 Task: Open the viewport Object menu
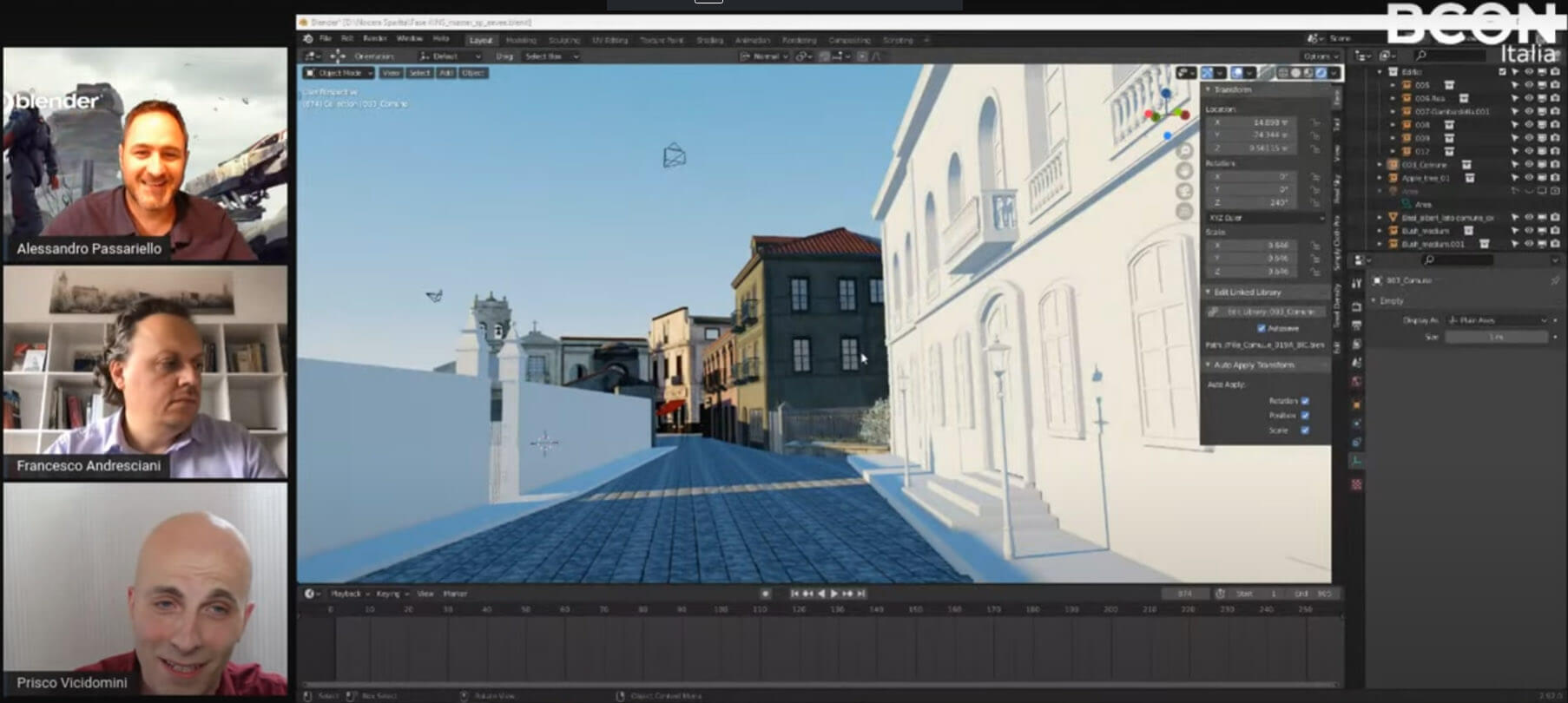473,73
